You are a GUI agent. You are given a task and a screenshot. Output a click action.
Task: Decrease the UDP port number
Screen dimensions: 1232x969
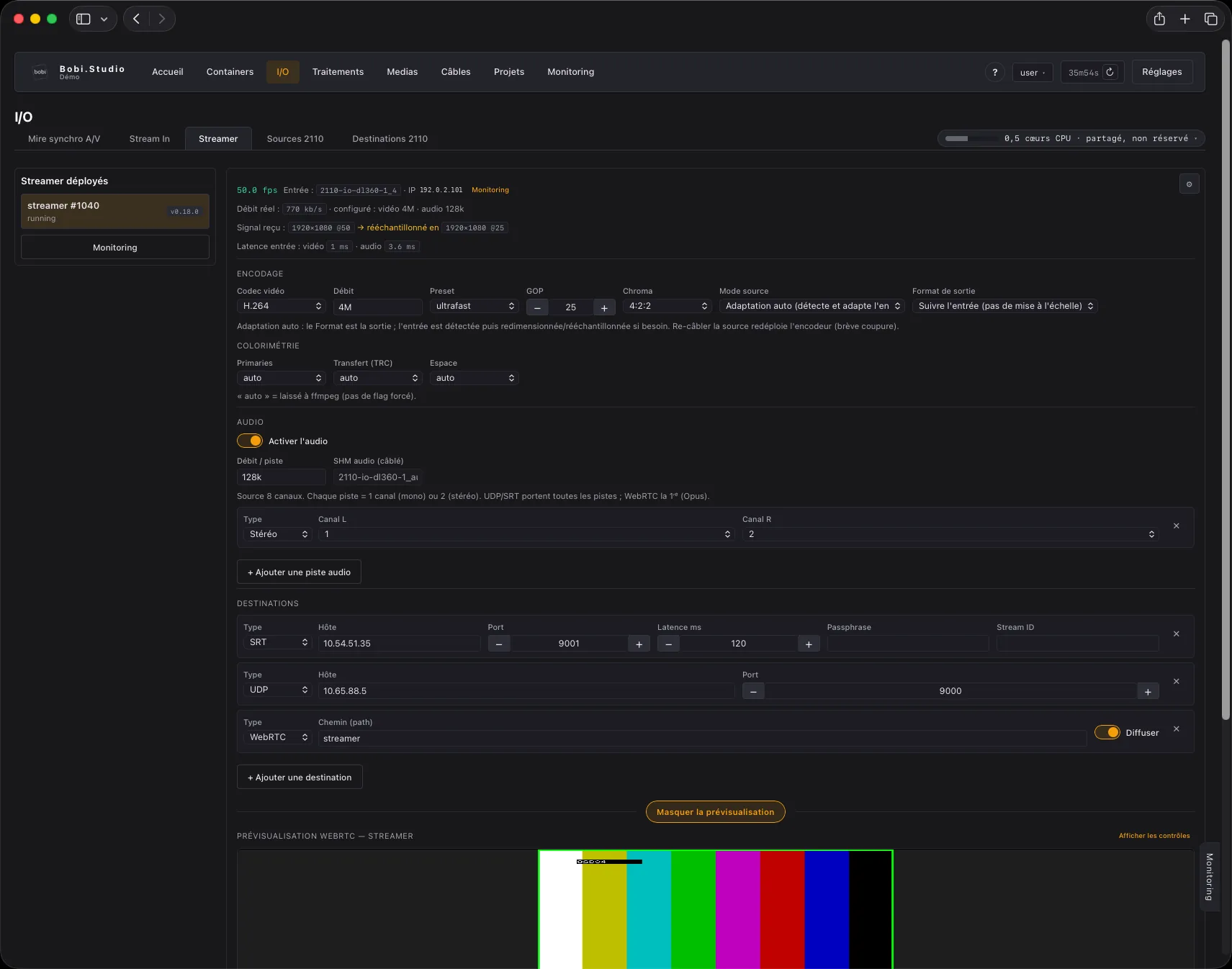[x=753, y=691]
